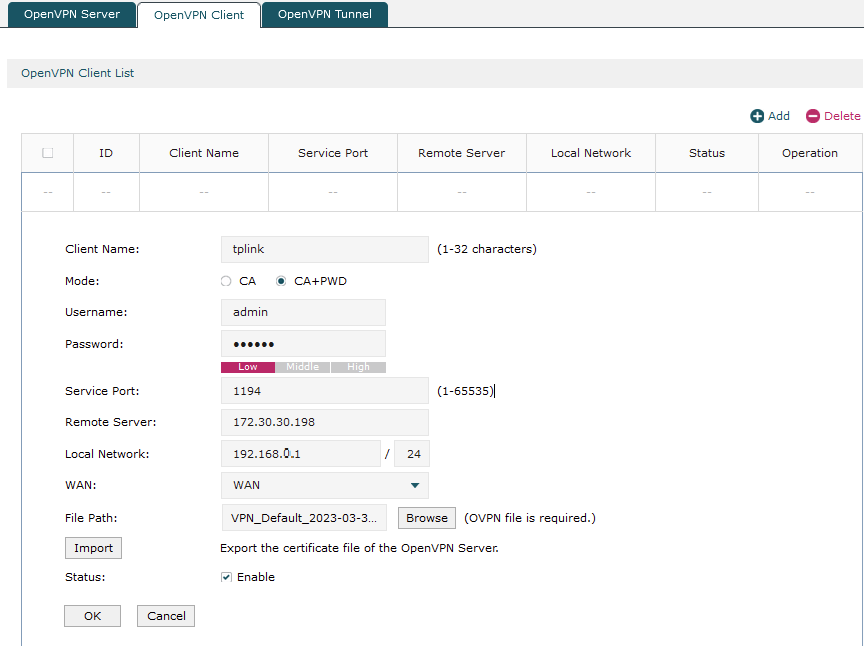Tick the select-all checkbox in table header
This screenshot has width=865, height=659.
point(48,153)
